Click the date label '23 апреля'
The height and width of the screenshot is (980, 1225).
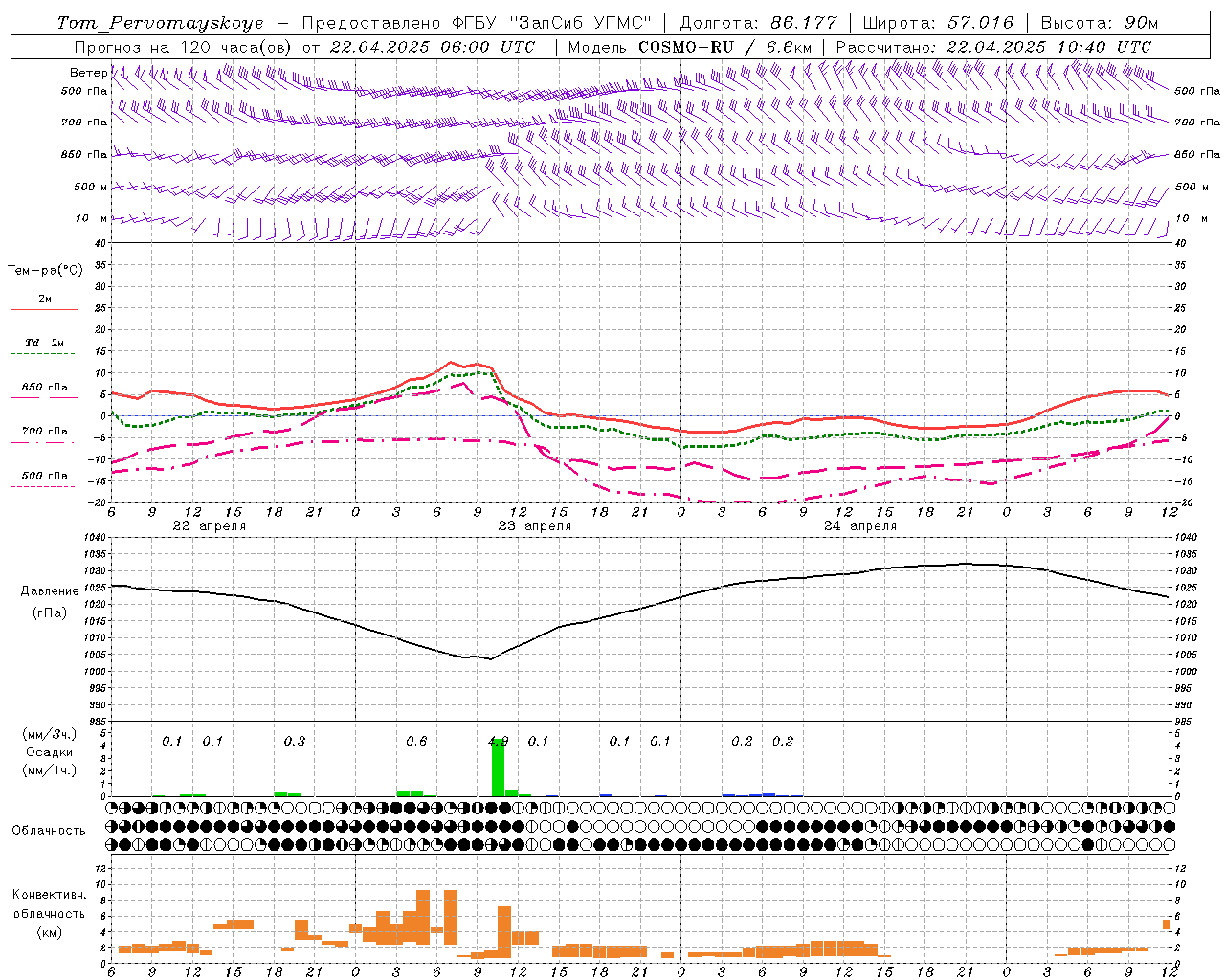[534, 526]
